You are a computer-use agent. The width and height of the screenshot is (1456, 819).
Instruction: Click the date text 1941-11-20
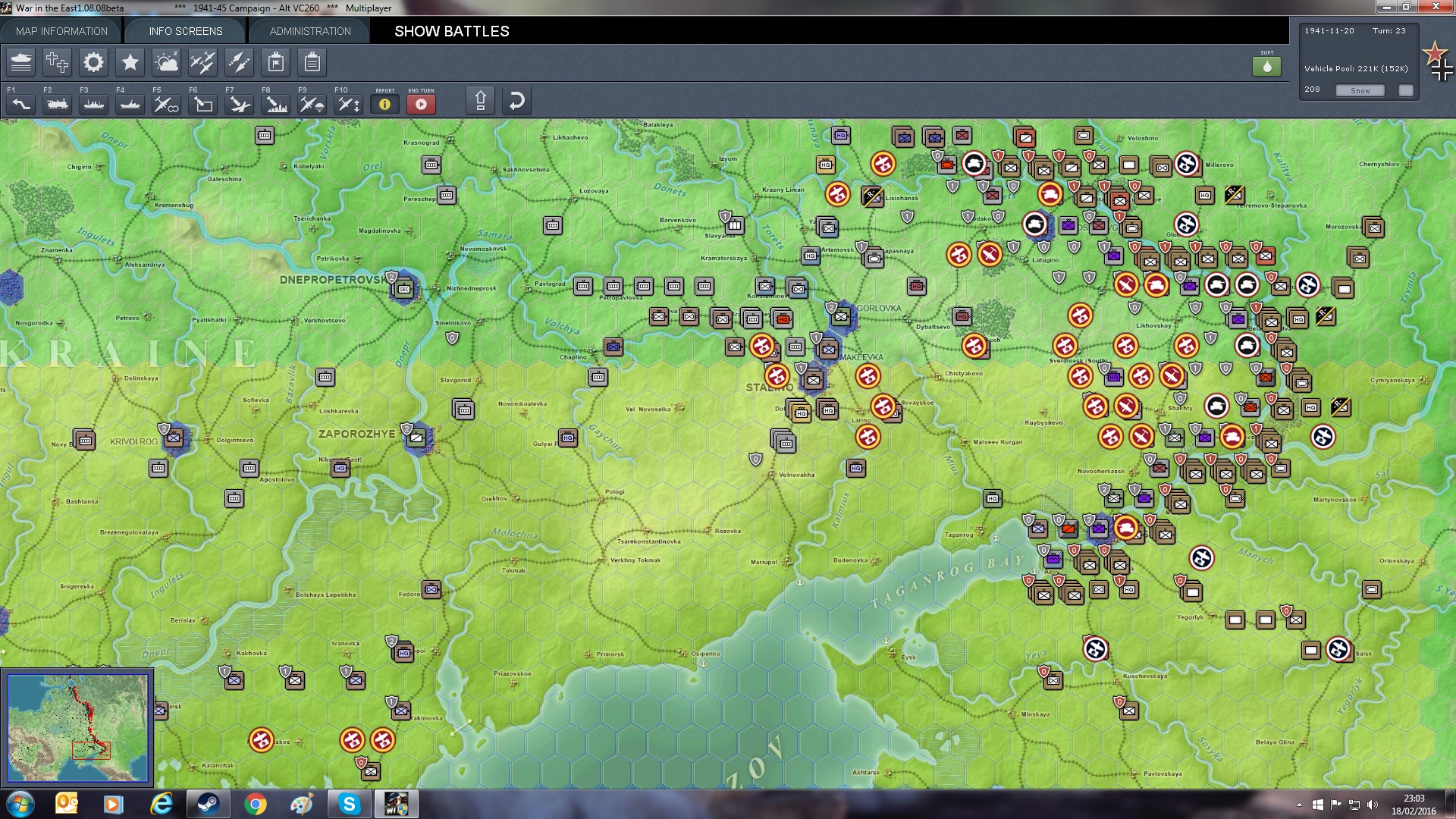[x=1329, y=31]
